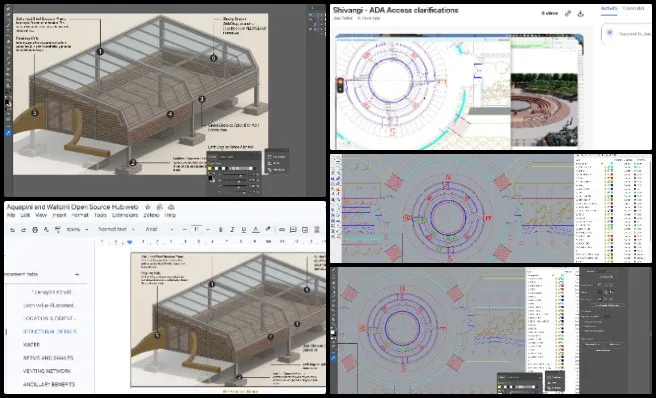Open the ANCILLARY BENEFITS document tab

49,384
